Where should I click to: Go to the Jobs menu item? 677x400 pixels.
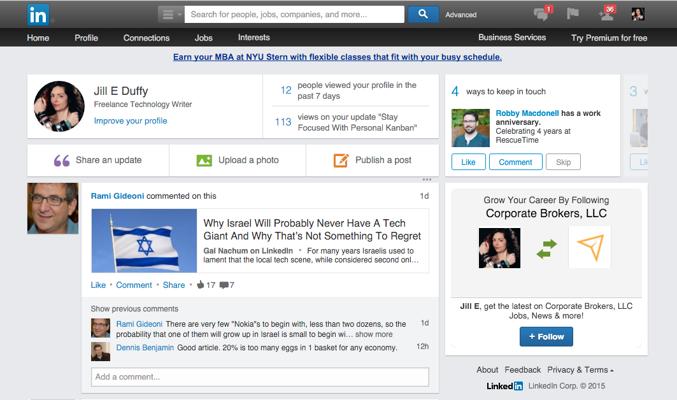[203, 38]
